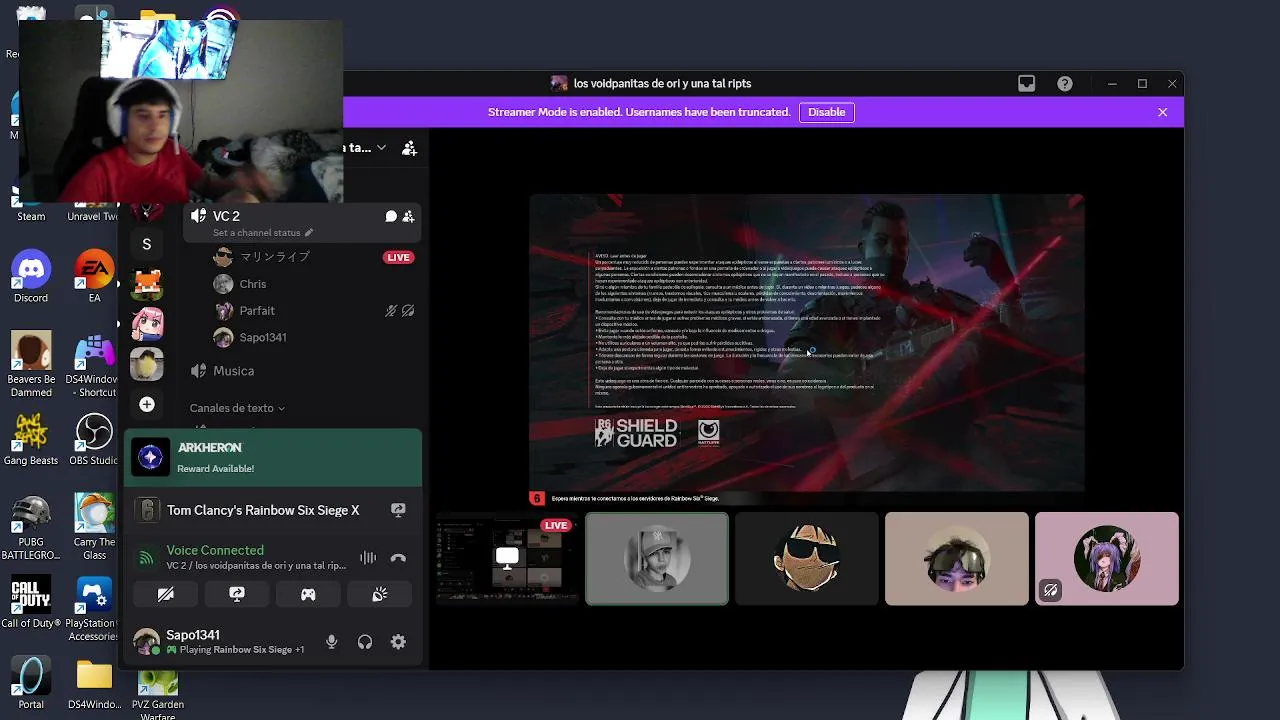Open Gang Beasts desktop shortcut
The height and width of the screenshot is (720, 1280).
(x=31, y=440)
